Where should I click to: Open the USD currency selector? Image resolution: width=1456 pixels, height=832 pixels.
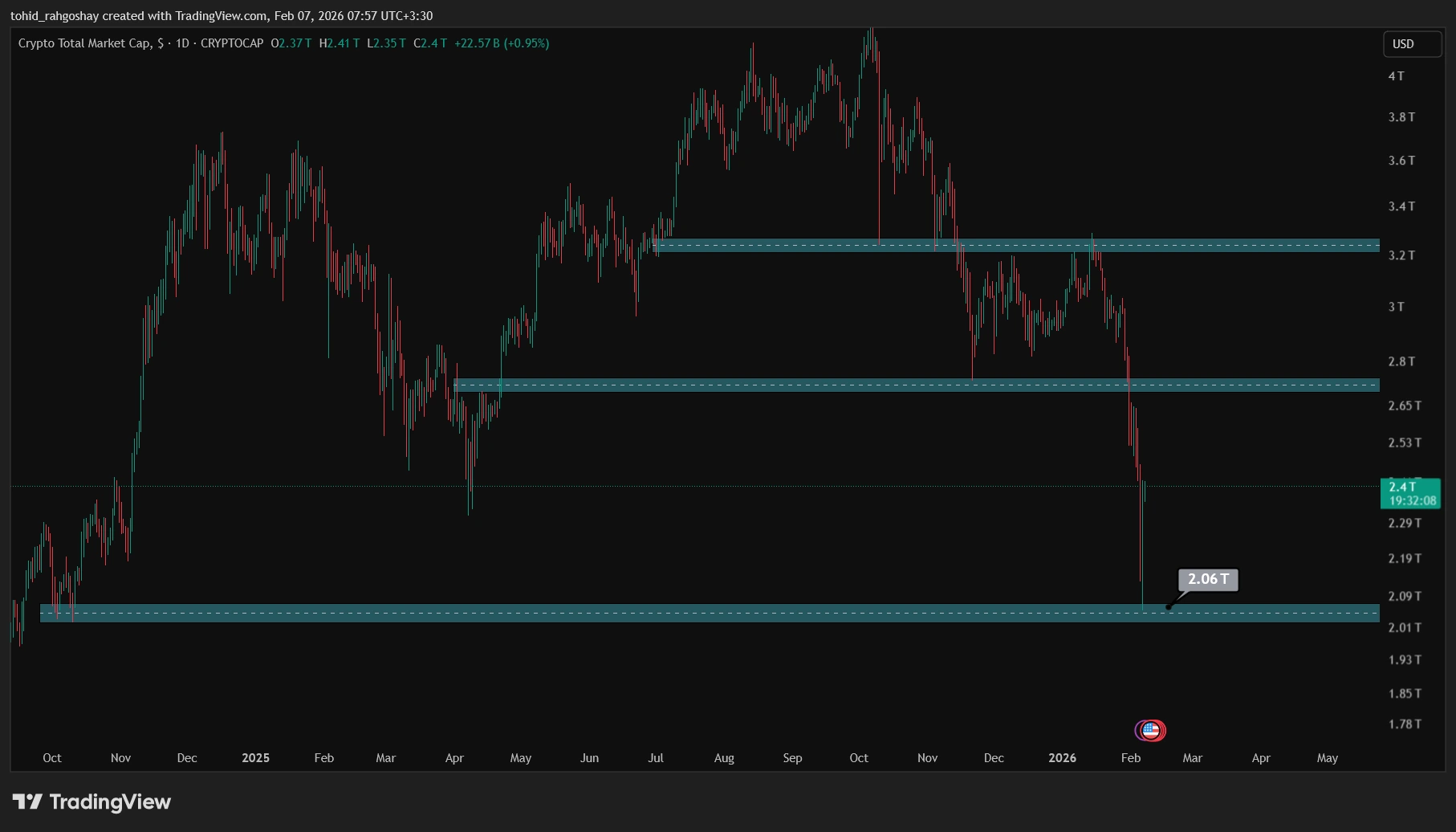coord(1411,44)
